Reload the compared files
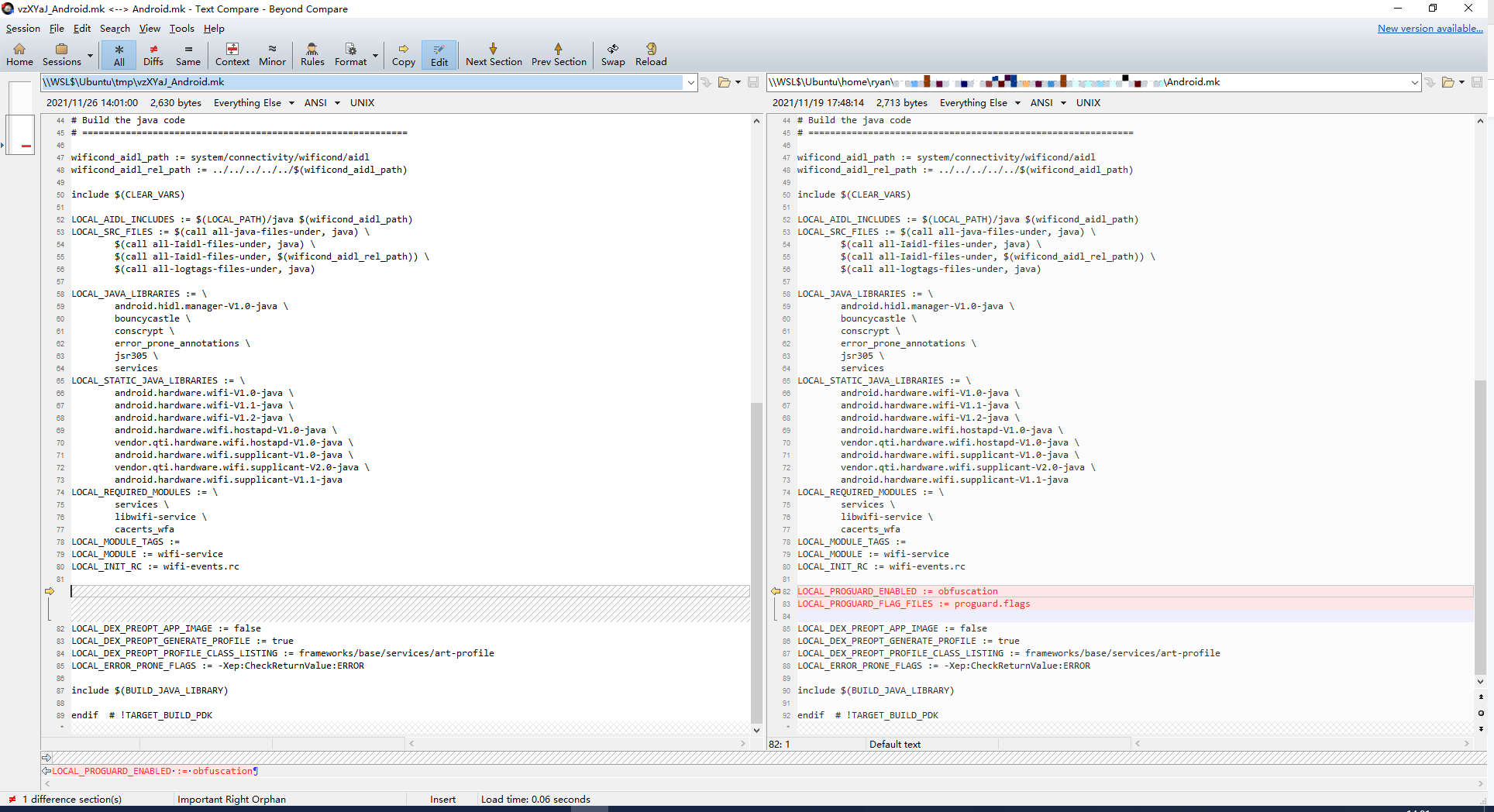Screen dimensions: 1494x812 coord(651,54)
